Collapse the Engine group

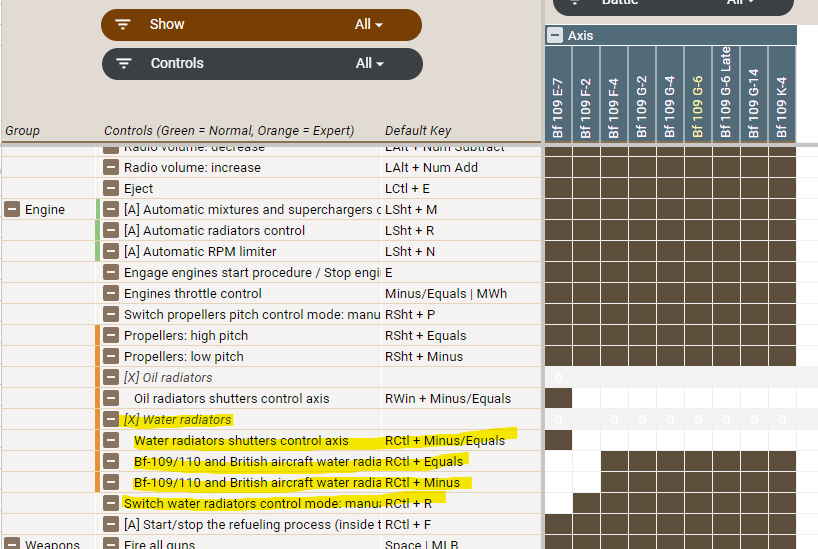[x=12, y=209]
